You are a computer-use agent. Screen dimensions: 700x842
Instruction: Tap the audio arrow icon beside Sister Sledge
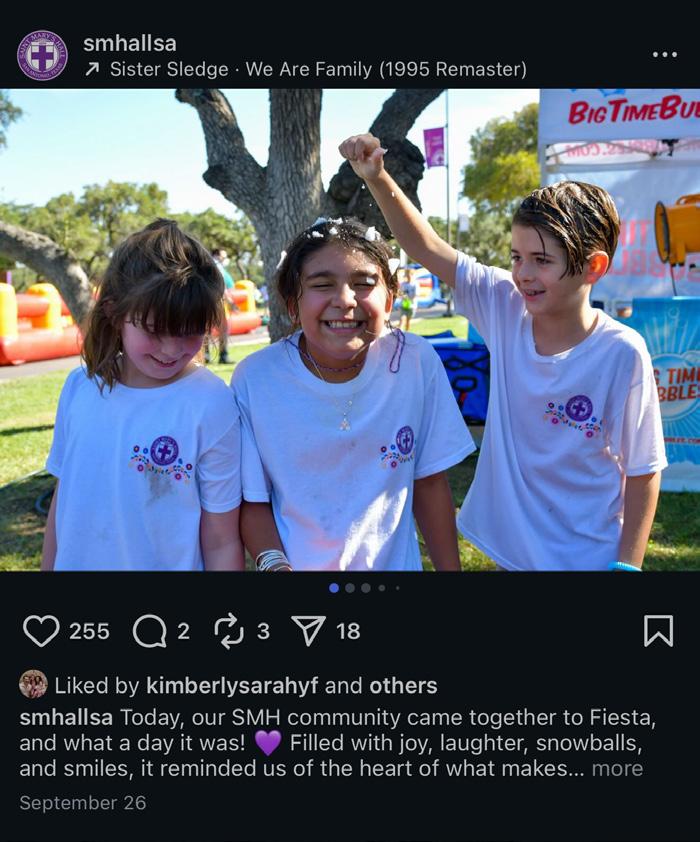pos(92,69)
